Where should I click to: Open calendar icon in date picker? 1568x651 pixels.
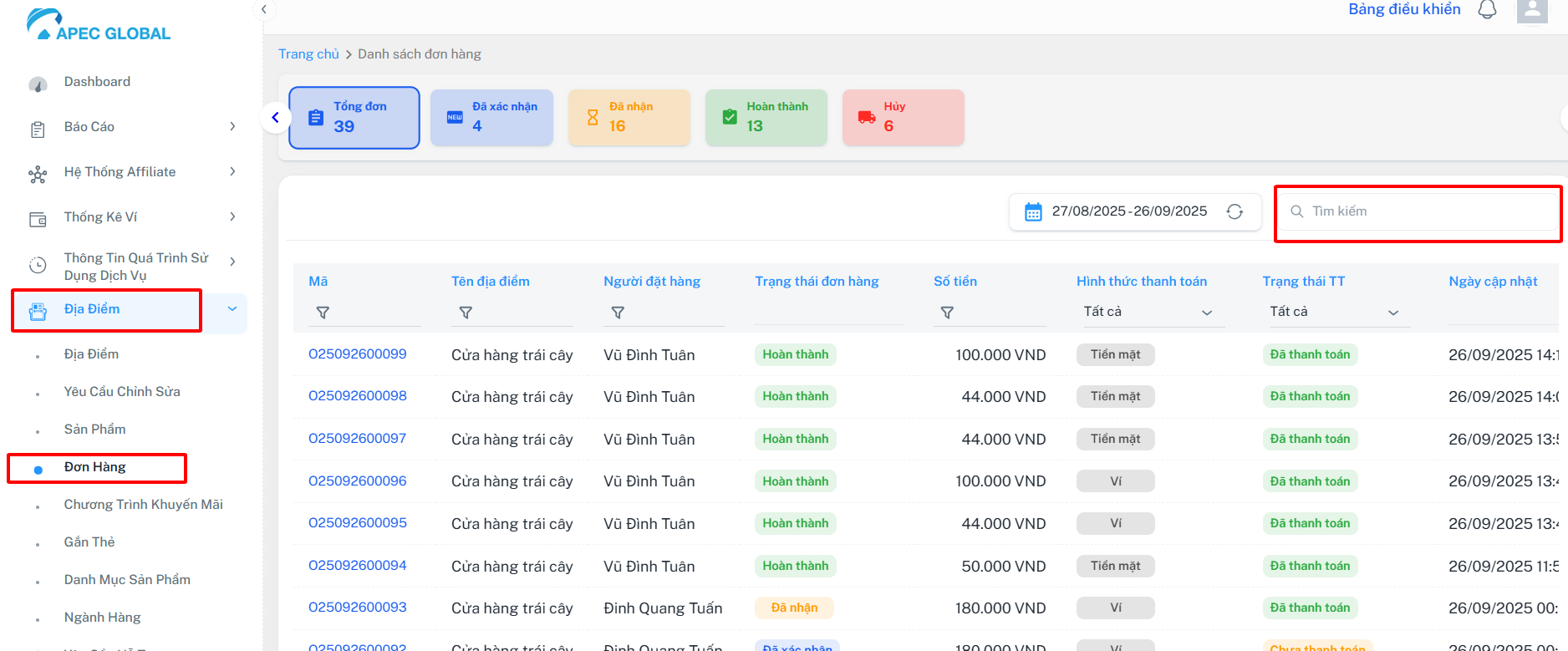pos(1033,212)
